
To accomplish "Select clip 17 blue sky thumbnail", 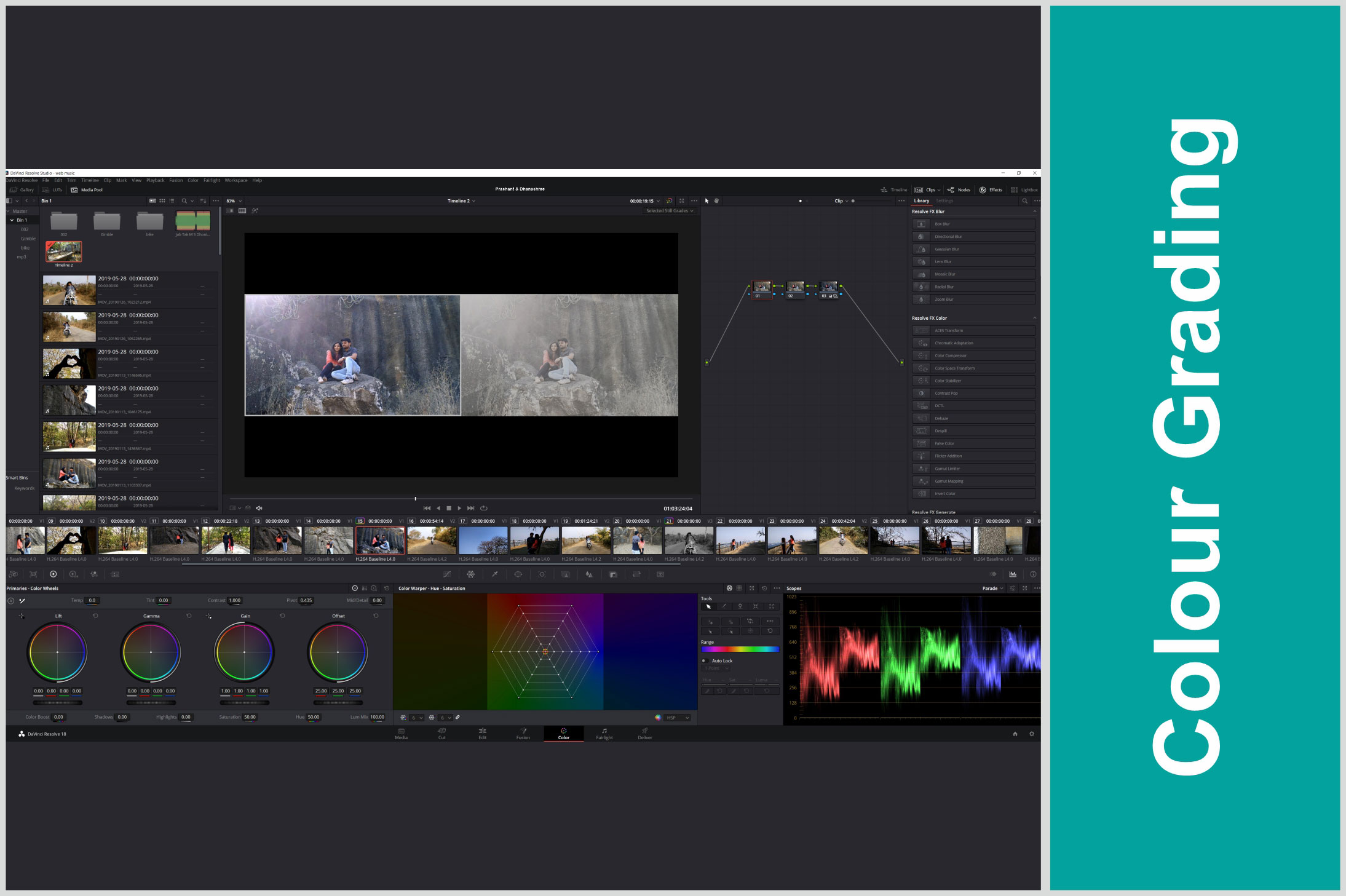I will pos(483,541).
